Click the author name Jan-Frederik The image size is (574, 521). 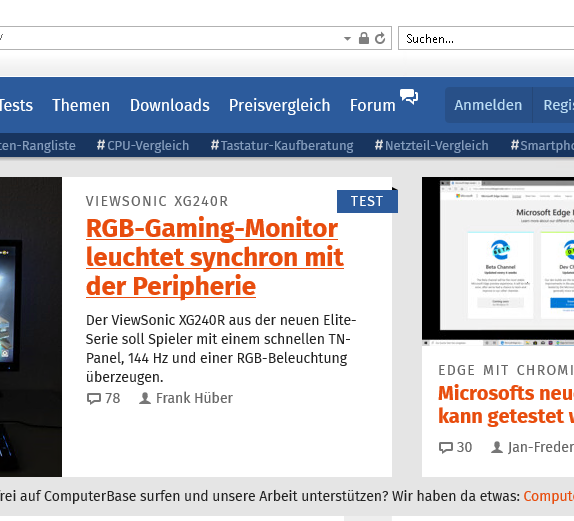541,447
